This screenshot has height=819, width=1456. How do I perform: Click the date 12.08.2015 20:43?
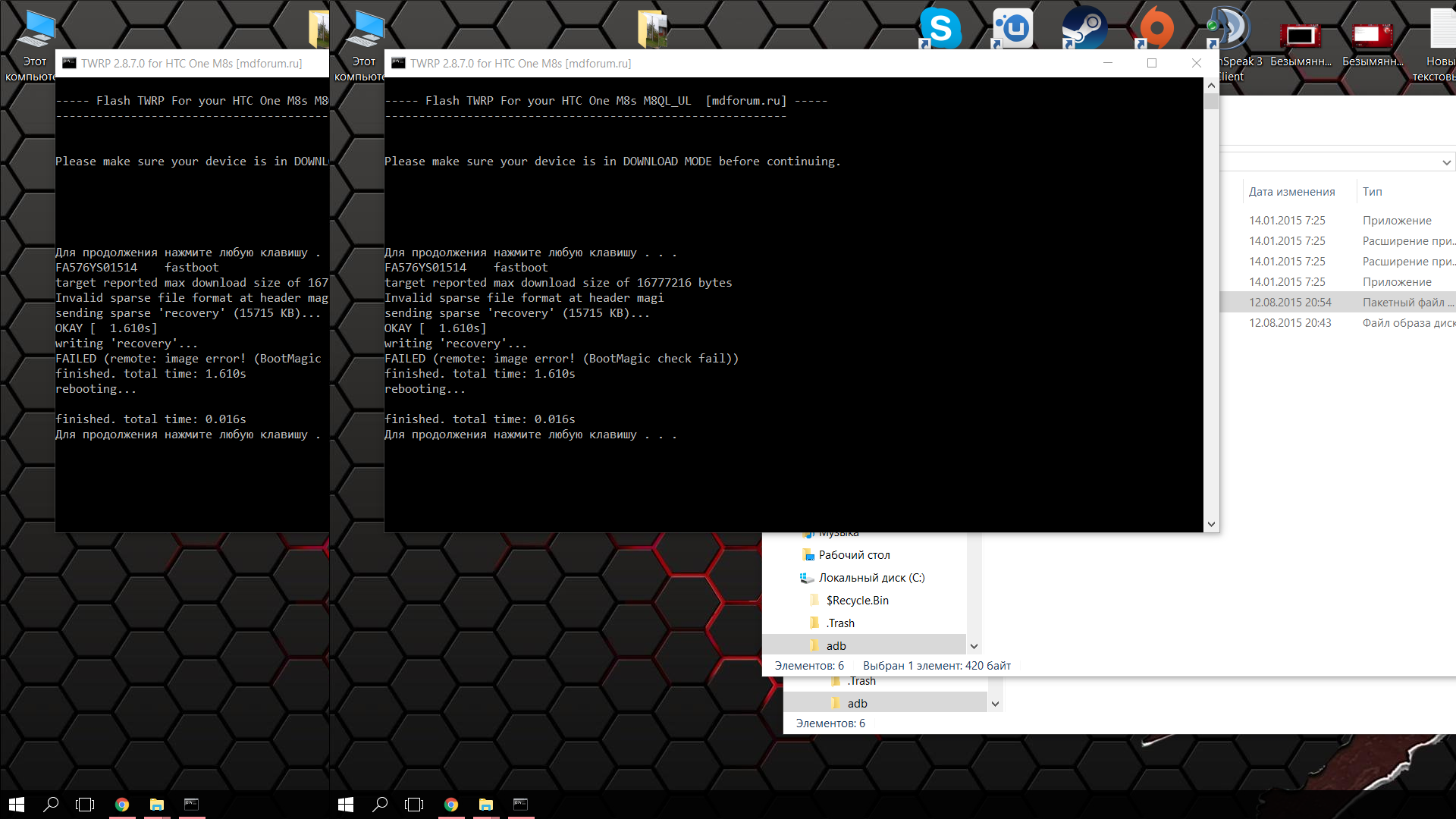pos(1290,323)
